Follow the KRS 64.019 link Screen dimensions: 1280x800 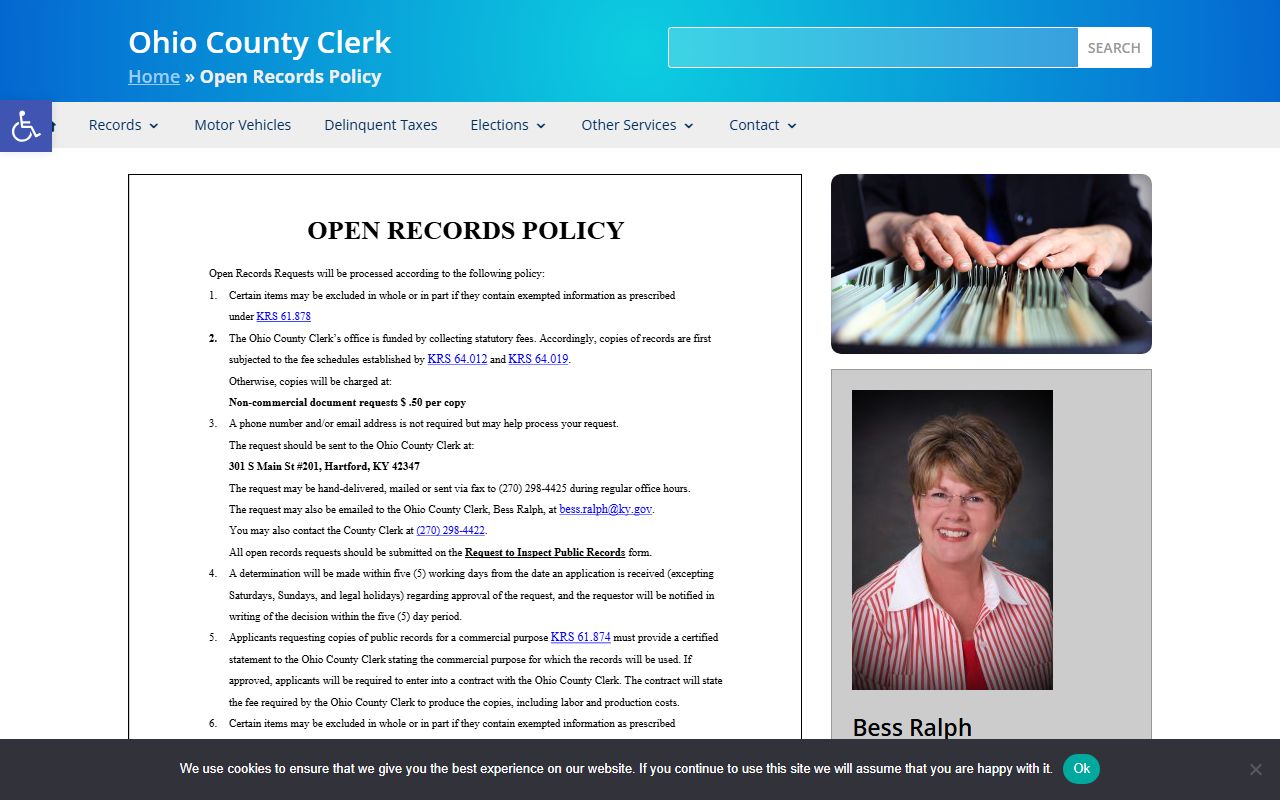point(538,359)
